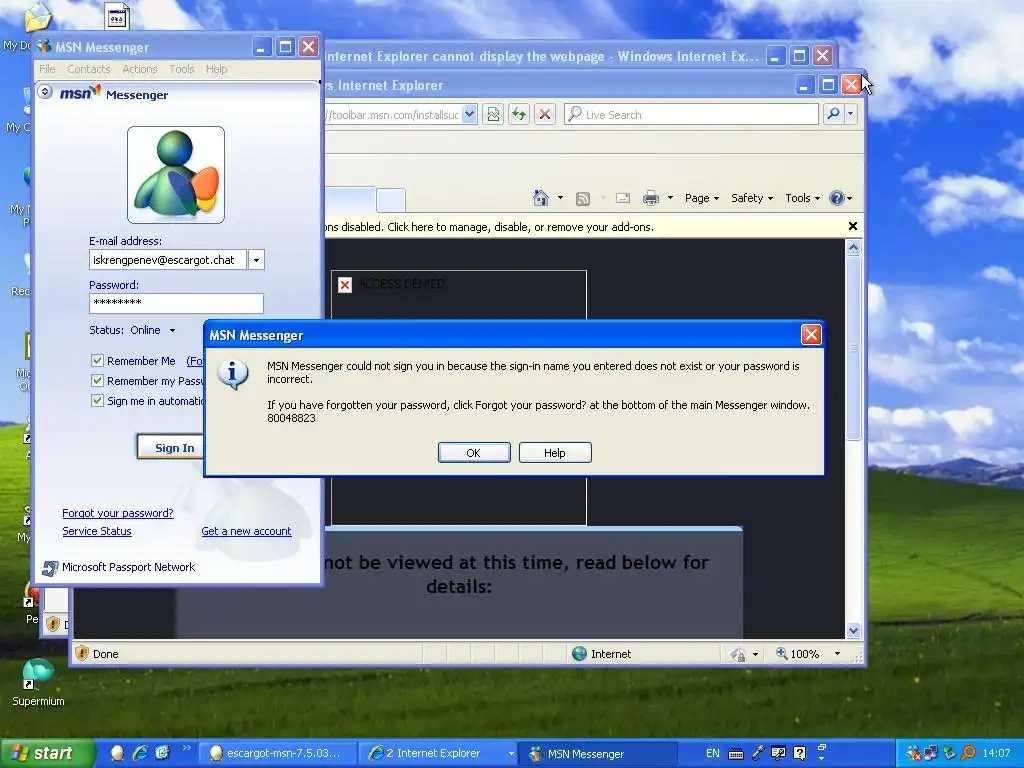Click the round chevron icon beside msn logo

(45, 91)
